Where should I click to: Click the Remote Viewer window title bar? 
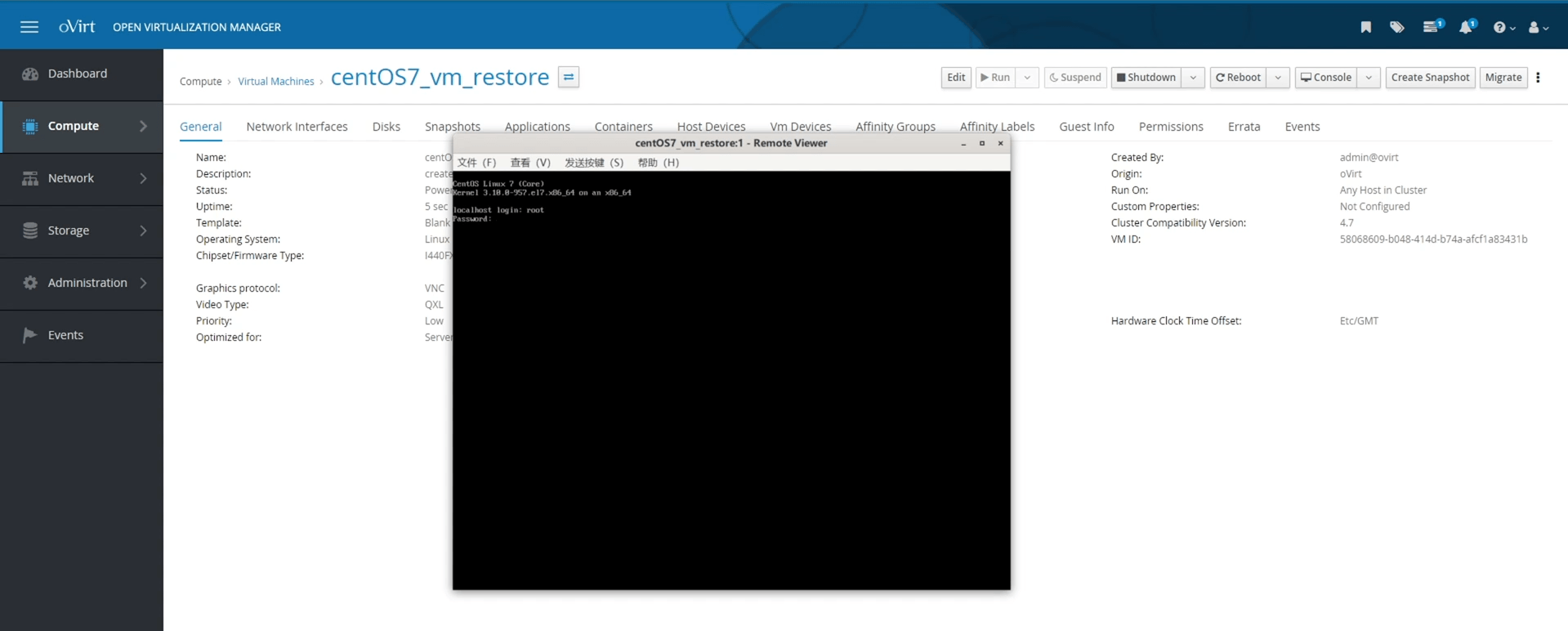[x=731, y=143]
